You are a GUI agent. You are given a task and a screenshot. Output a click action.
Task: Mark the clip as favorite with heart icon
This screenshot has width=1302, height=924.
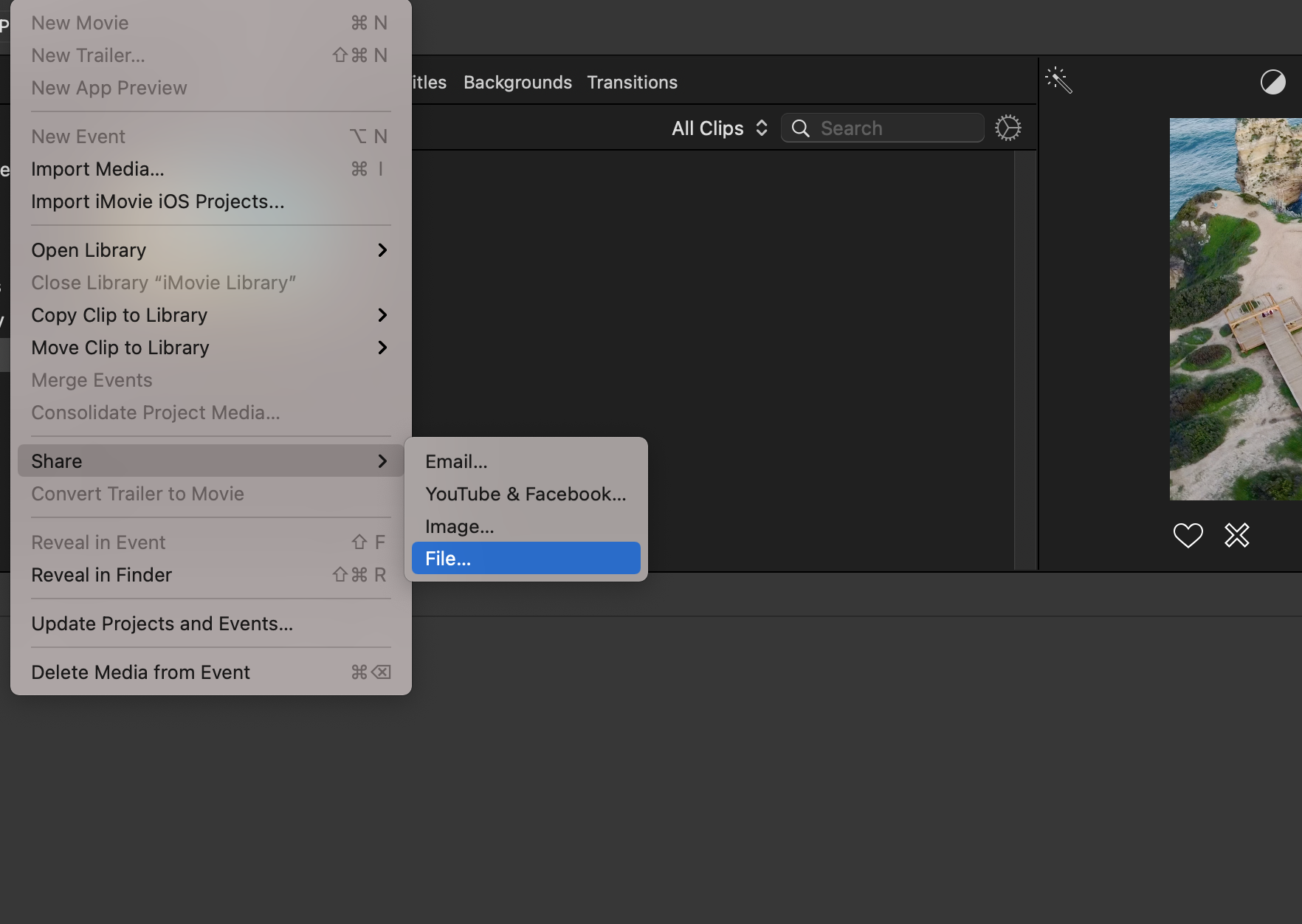(x=1188, y=535)
